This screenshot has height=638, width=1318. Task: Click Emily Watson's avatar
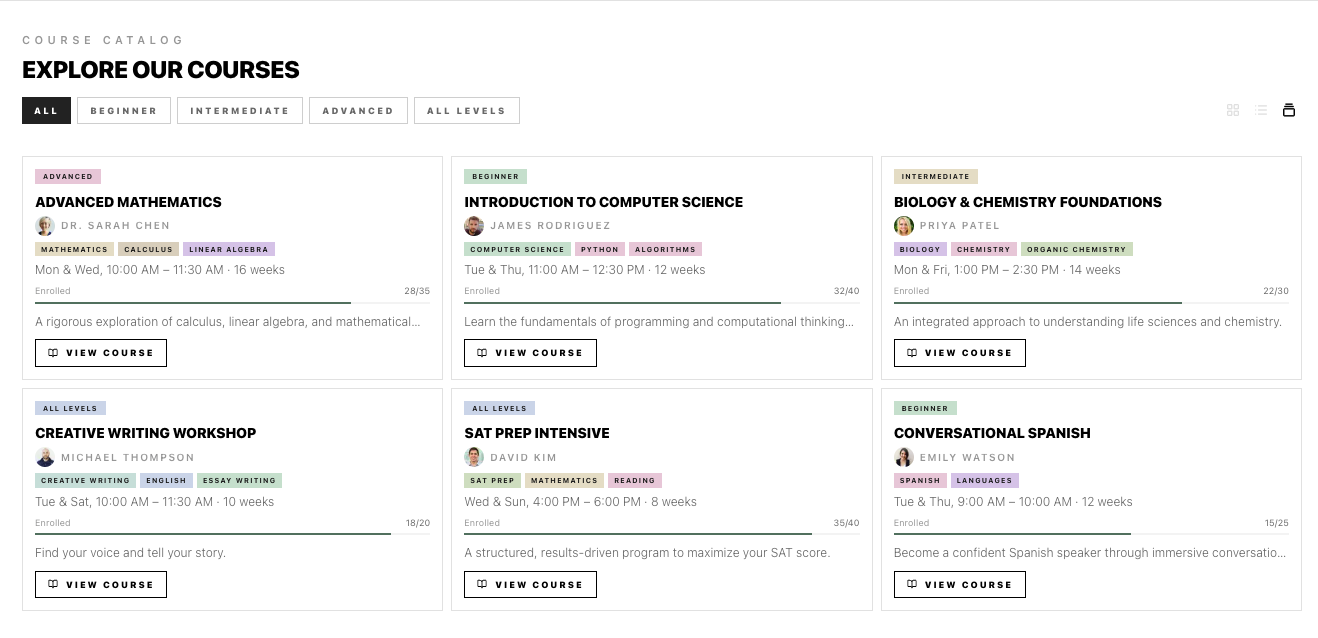(x=904, y=458)
